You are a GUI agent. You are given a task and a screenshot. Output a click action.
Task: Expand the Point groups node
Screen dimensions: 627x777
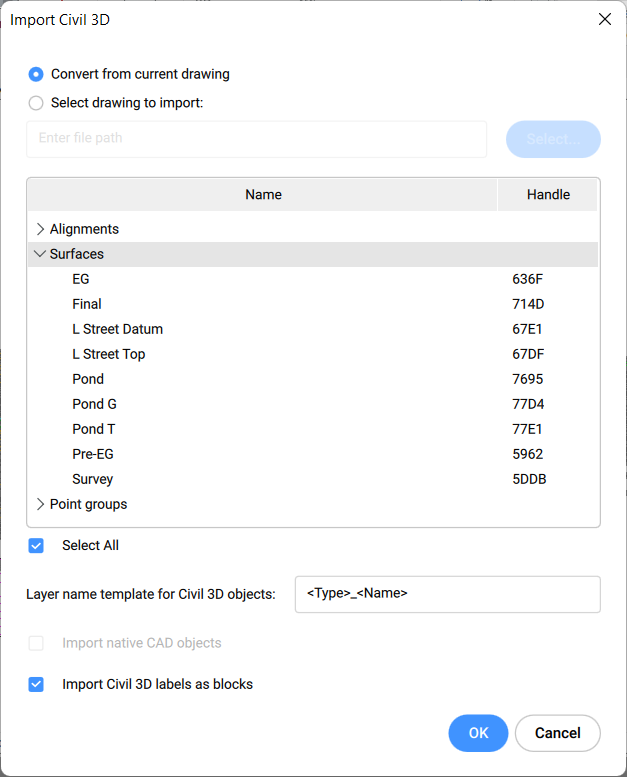point(41,504)
